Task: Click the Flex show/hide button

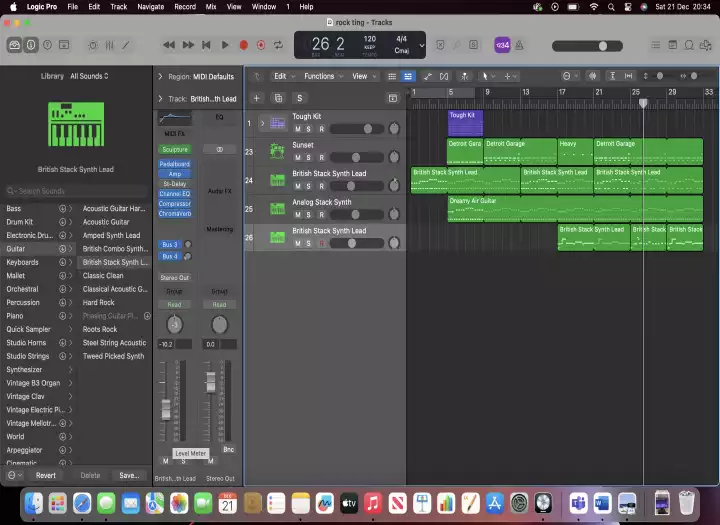Action: [x=444, y=76]
